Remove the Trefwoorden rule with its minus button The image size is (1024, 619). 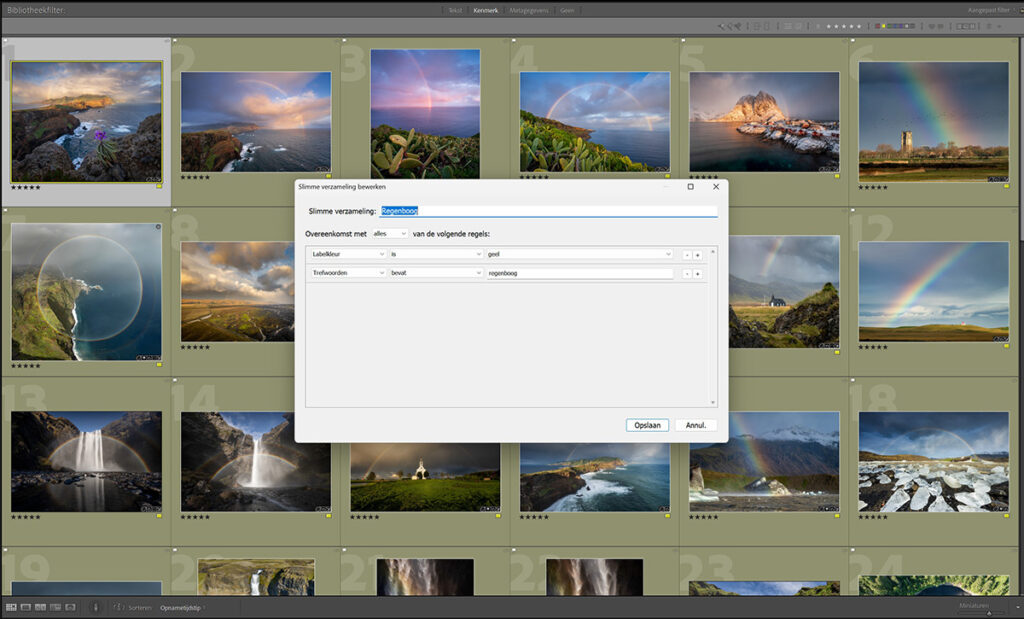(x=687, y=274)
